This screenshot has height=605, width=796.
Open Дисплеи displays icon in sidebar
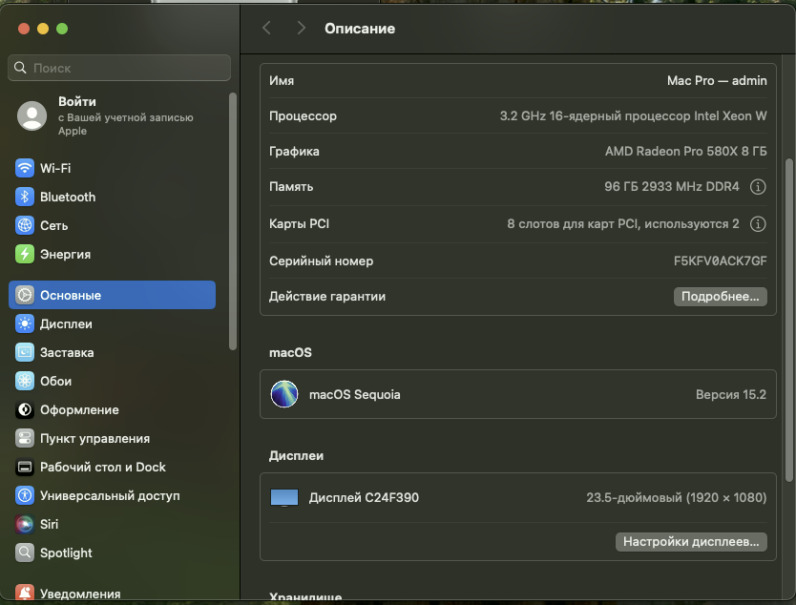pyautogui.click(x=24, y=324)
